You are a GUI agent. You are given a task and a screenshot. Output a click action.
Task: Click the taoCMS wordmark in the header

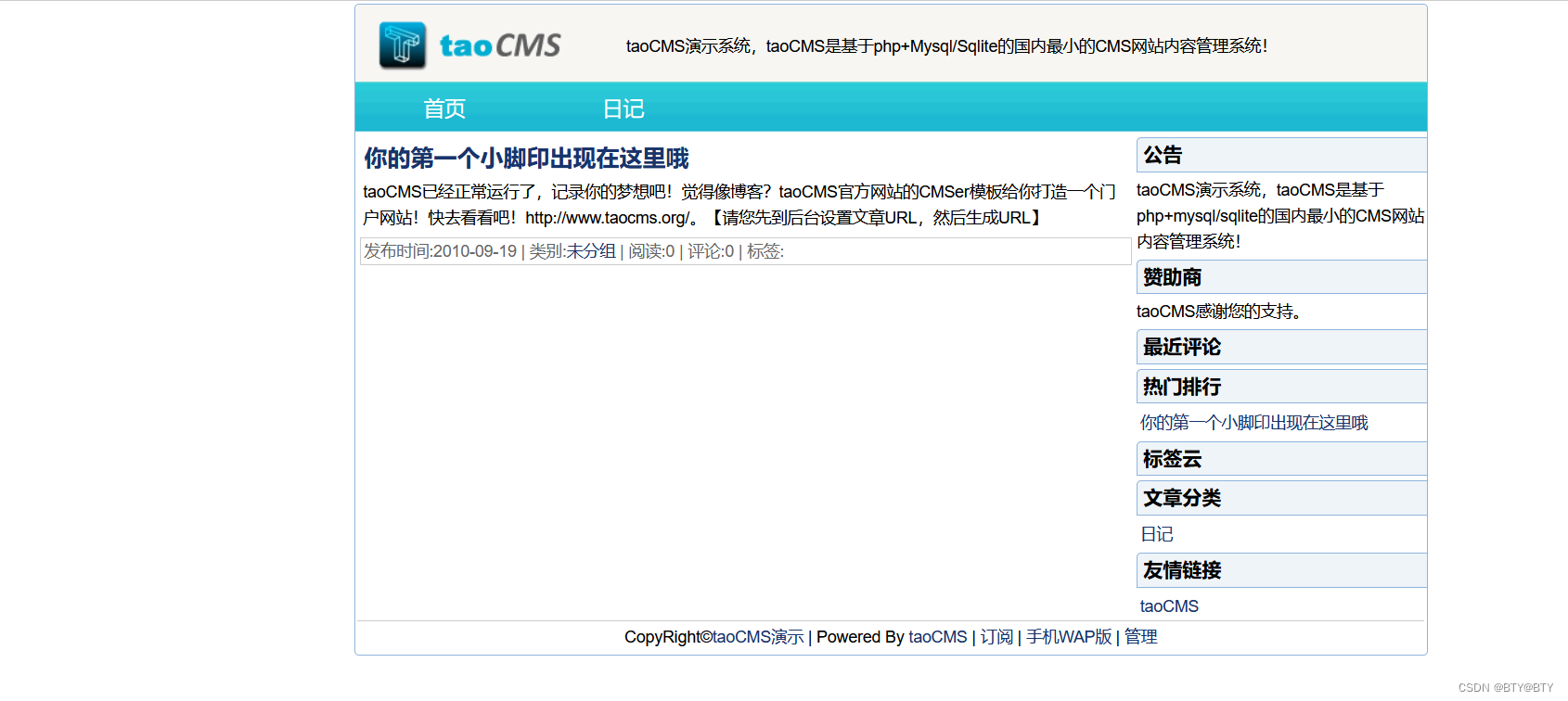click(500, 45)
